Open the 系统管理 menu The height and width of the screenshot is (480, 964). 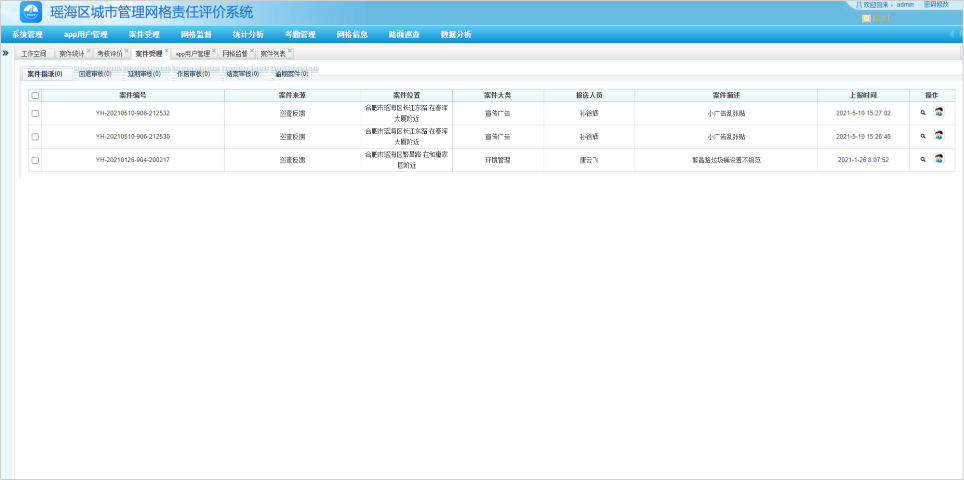pos(28,34)
